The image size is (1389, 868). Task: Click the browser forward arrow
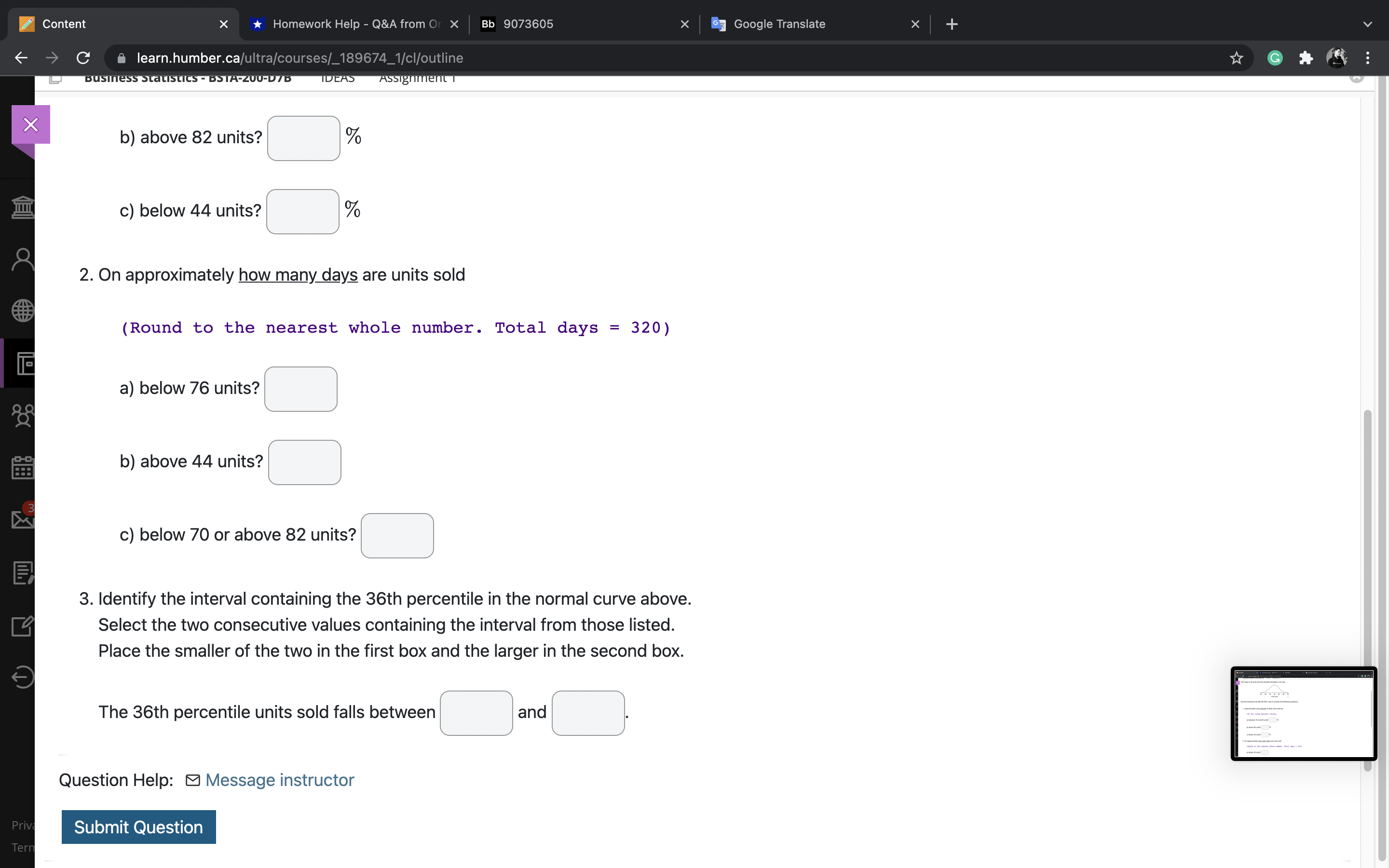tap(52, 58)
